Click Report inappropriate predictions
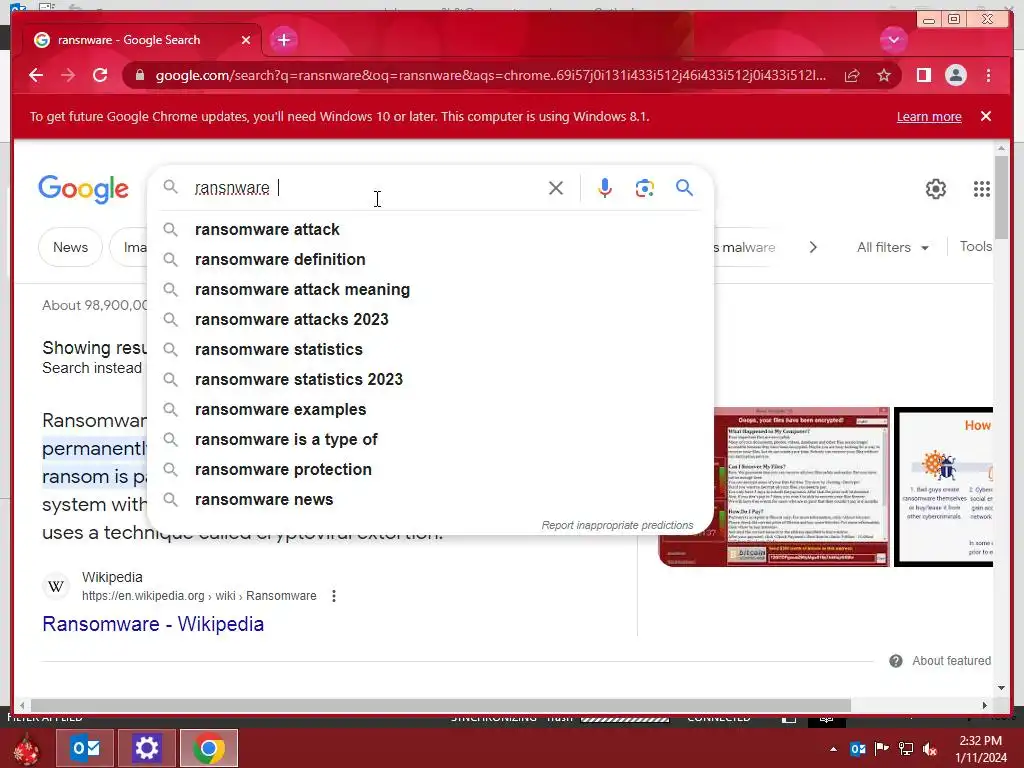The height and width of the screenshot is (768, 1024). (x=617, y=526)
